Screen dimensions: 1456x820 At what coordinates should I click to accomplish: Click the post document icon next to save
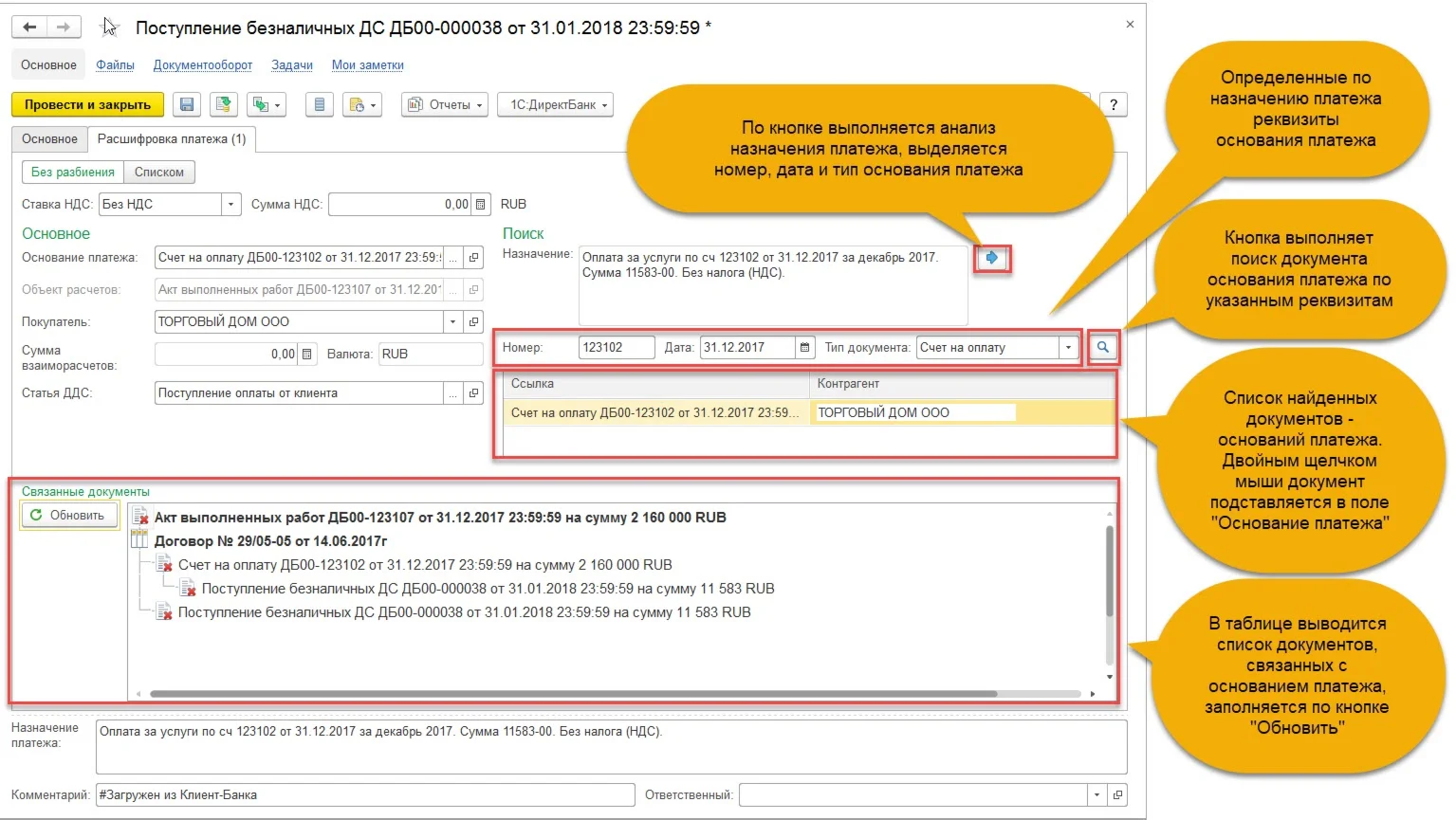coord(224,104)
